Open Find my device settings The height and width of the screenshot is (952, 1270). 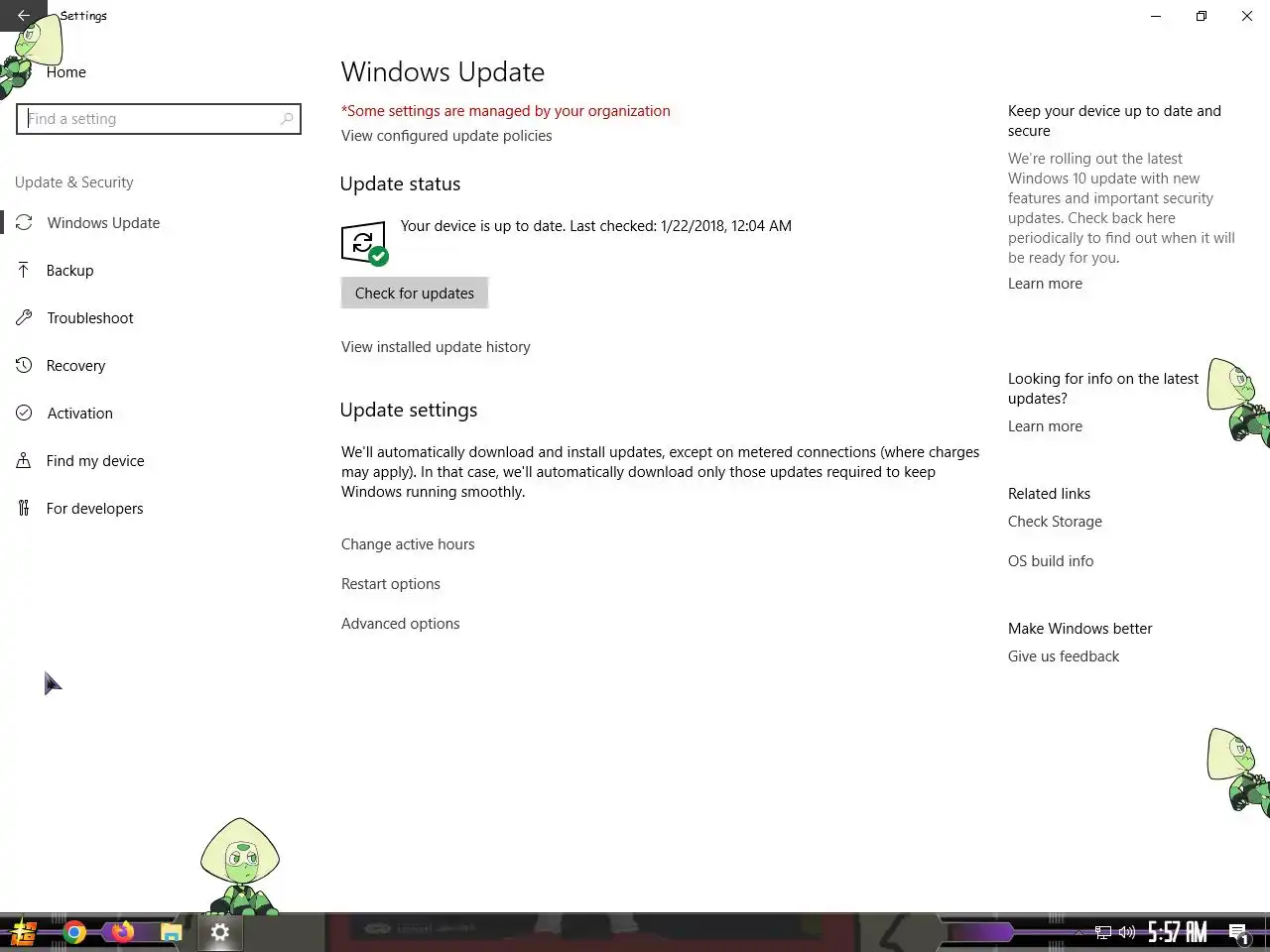click(95, 461)
